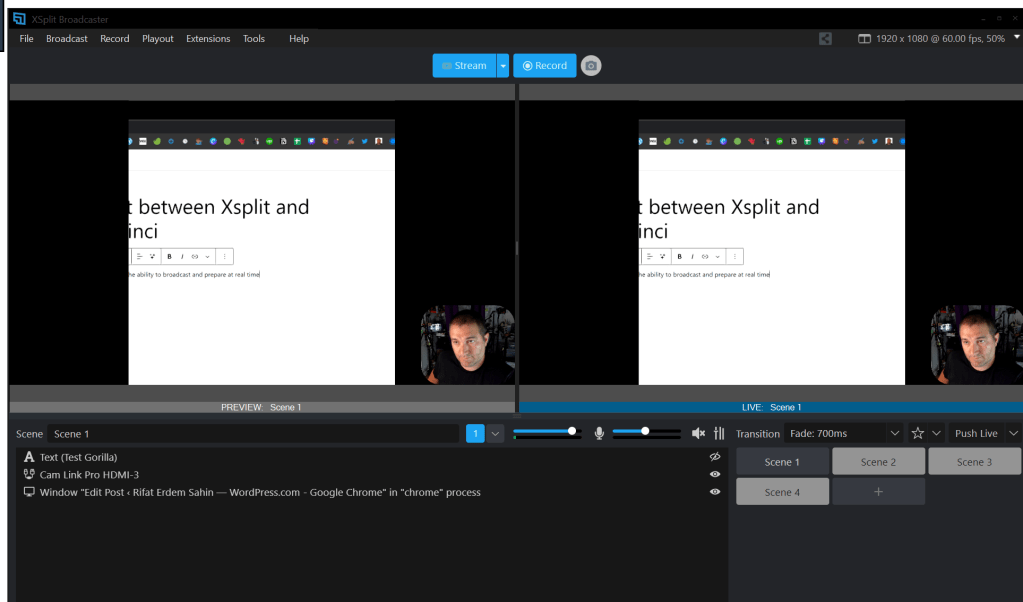Image resolution: width=1023 pixels, height=602 pixels.
Task: Start streaming with the Stream button
Action: tap(464, 65)
